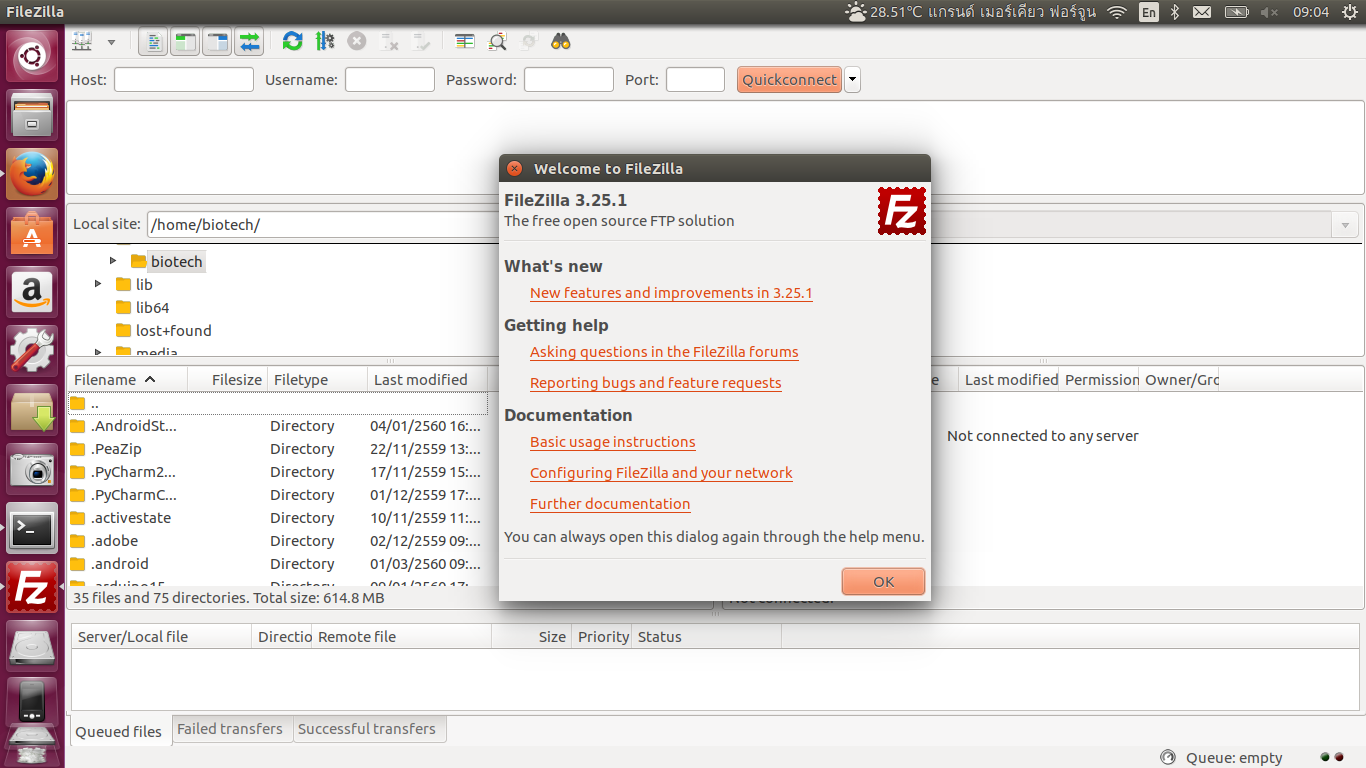The image size is (1366, 768).
Task: Open Terminal from the launcher
Action: pyautogui.click(x=32, y=528)
